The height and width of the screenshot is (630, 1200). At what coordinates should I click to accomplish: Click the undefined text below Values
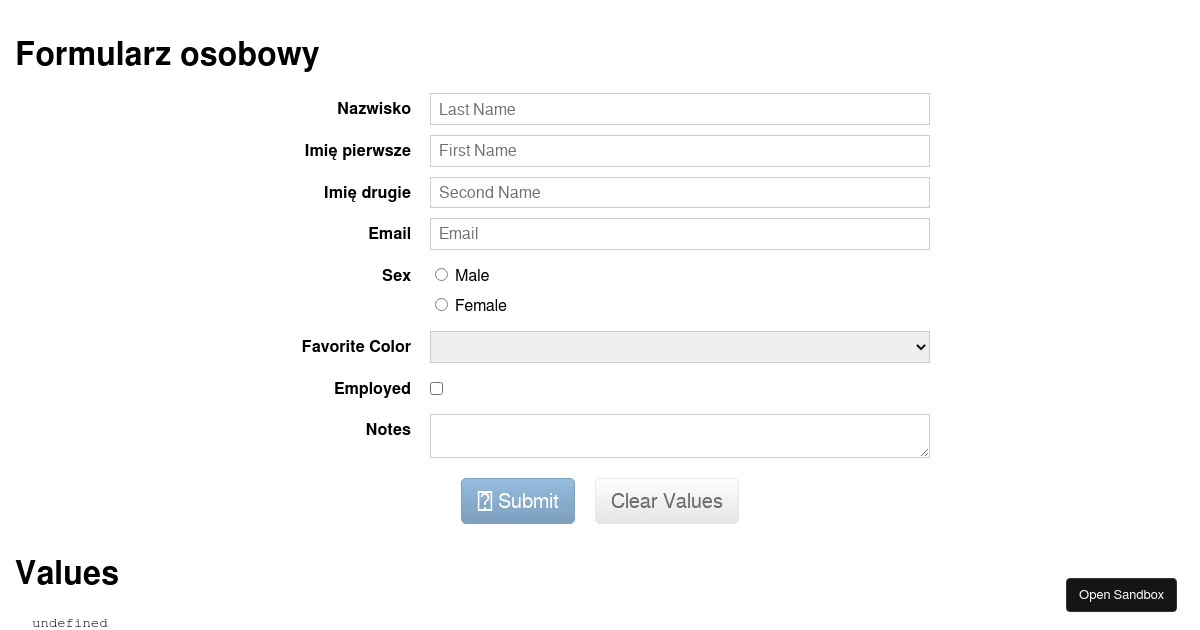tap(70, 622)
